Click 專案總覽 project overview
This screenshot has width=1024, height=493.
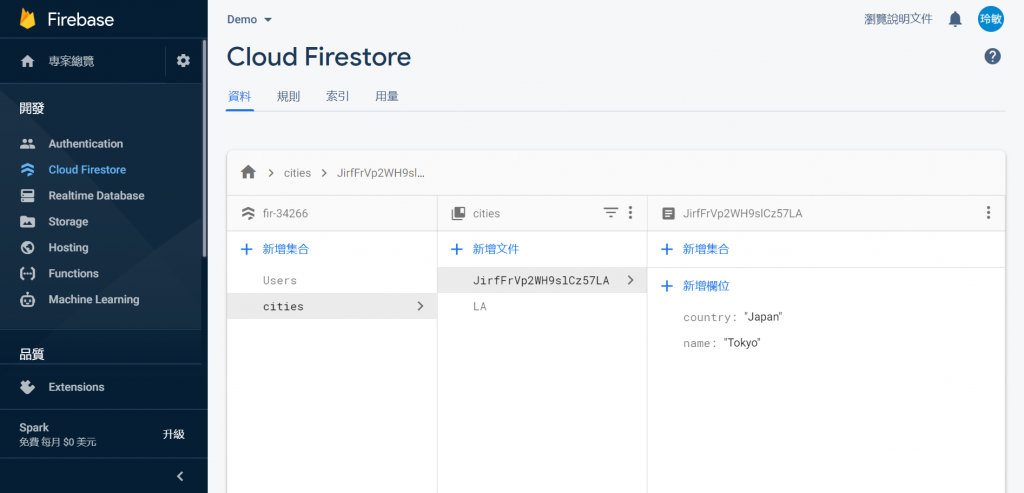click(x=71, y=61)
